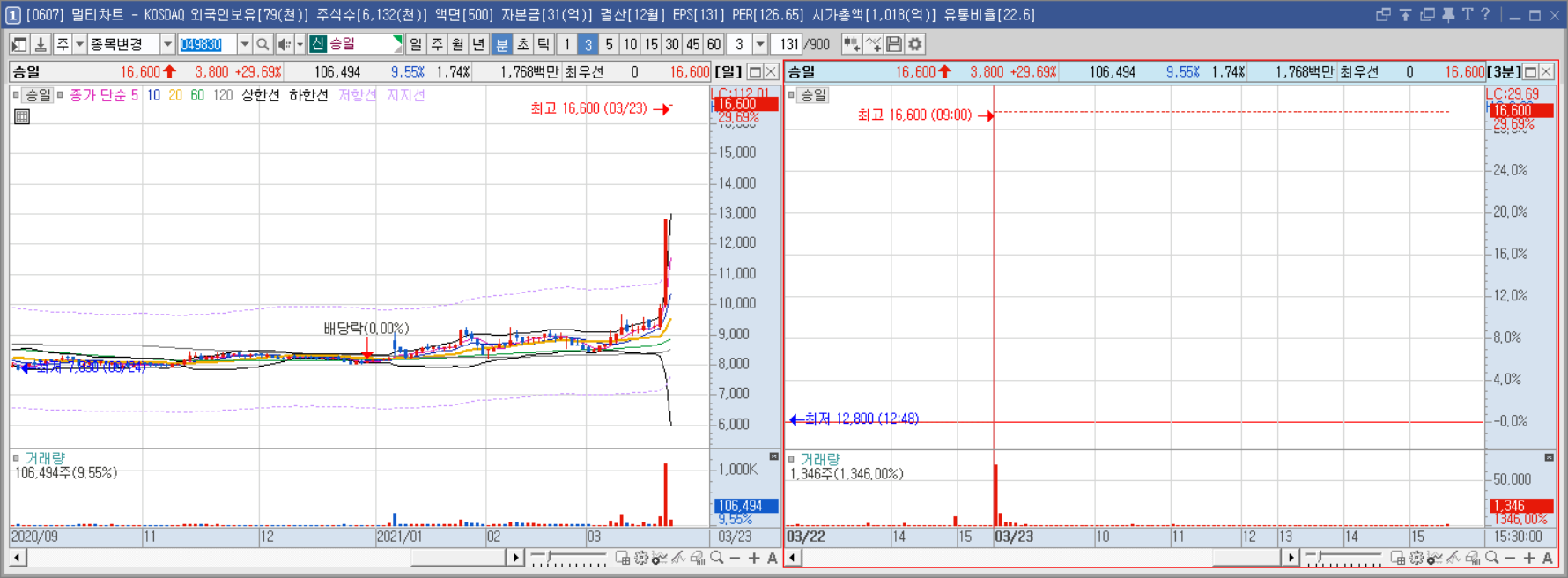1568x578 pixels.
Task: Click the duplicate window icon in title bar
Action: [x=1427, y=14]
